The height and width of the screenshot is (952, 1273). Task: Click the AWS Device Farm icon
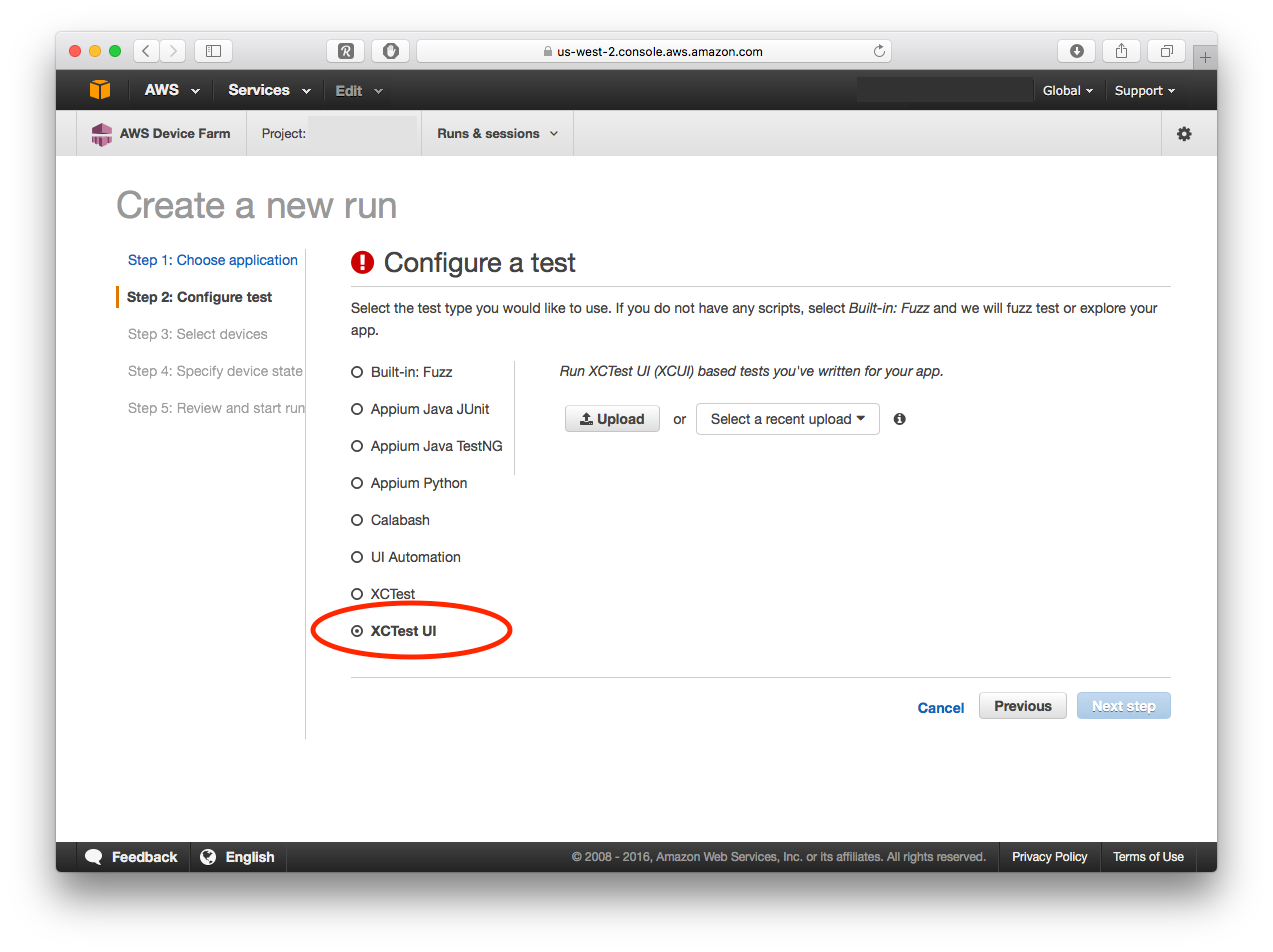coord(101,134)
